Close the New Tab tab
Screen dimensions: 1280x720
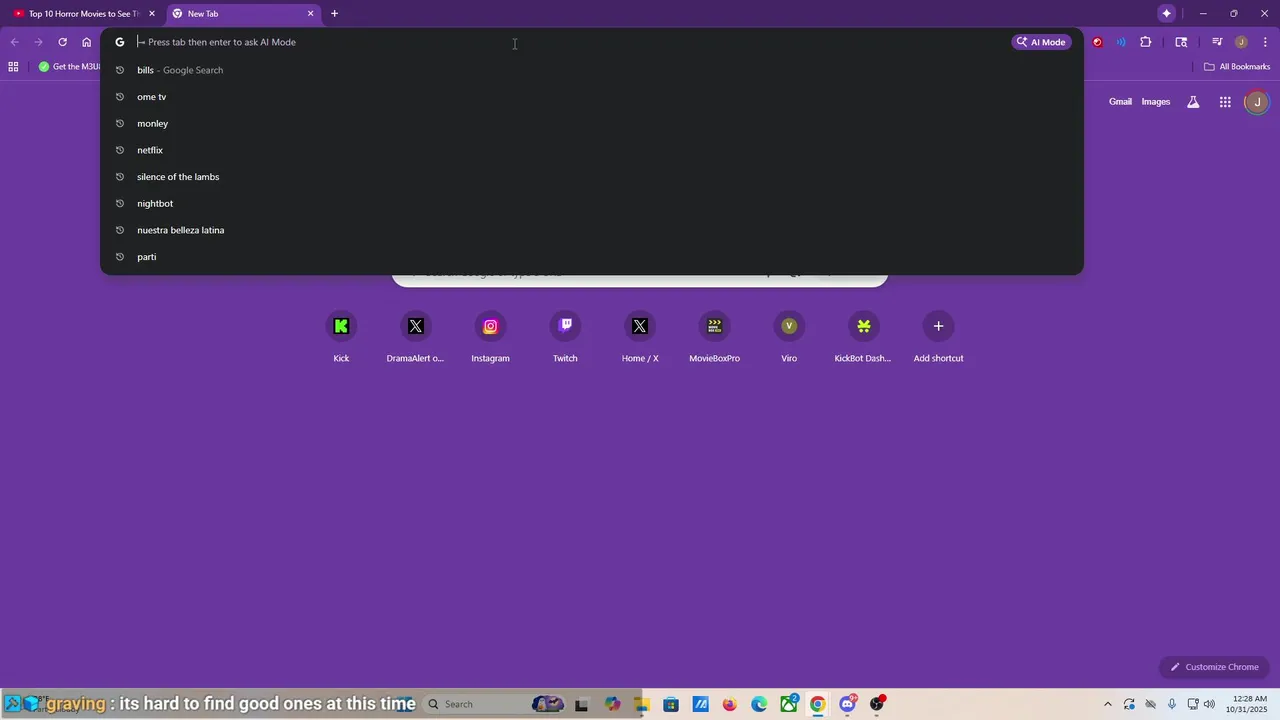click(x=311, y=14)
